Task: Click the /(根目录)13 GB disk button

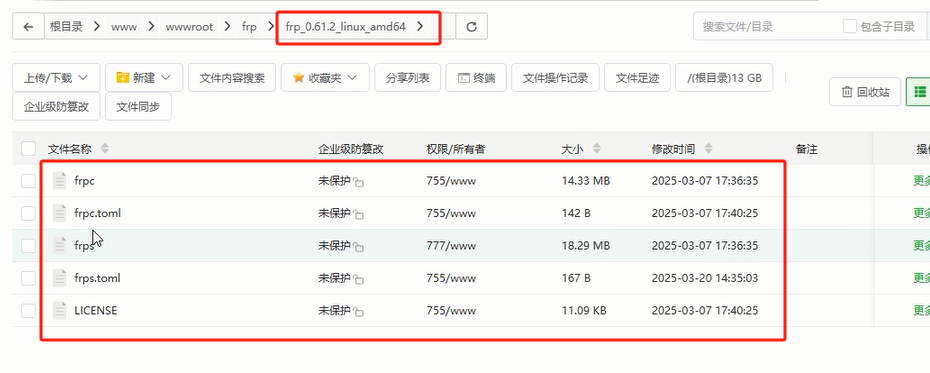Action: click(724, 78)
